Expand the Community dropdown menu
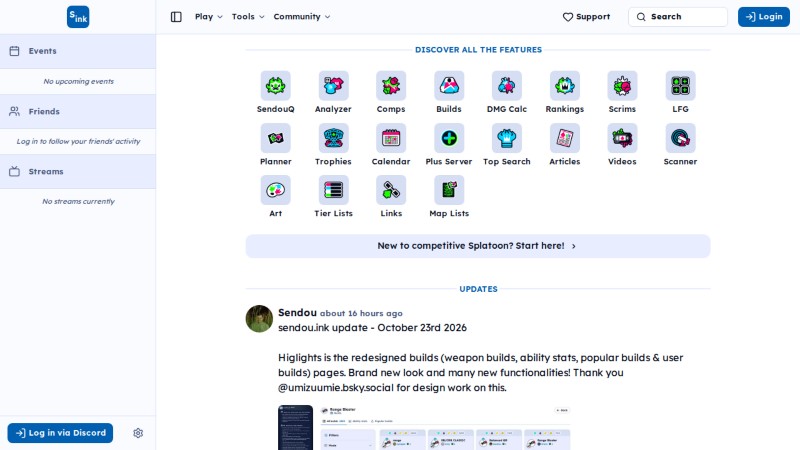Viewport: 800px width, 450px height. [x=302, y=17]
